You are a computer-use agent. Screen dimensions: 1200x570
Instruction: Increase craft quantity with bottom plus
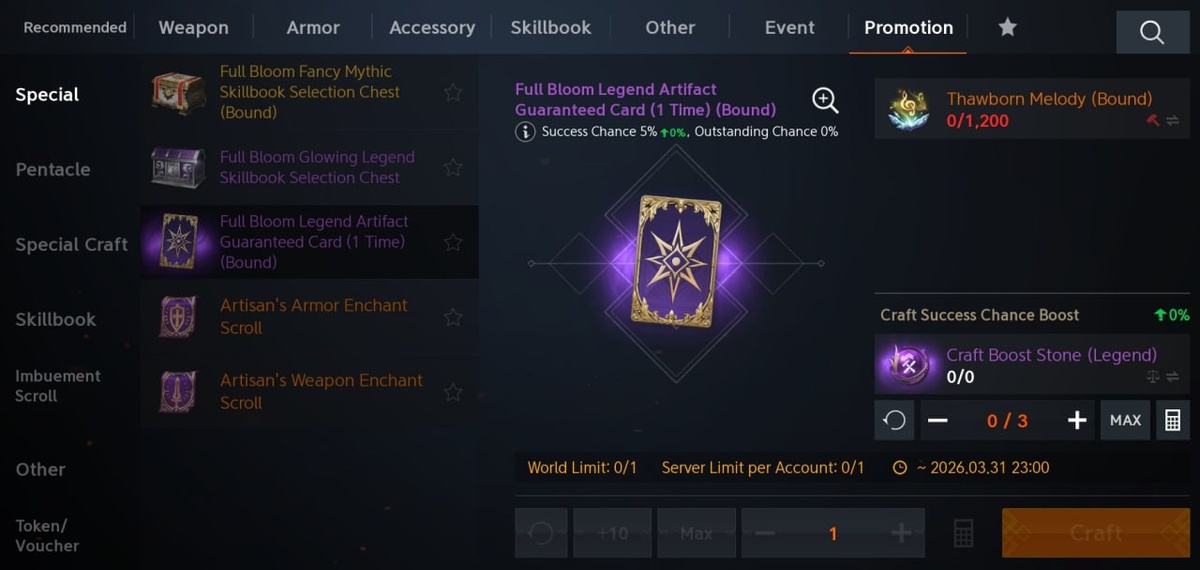pos(900,533)
